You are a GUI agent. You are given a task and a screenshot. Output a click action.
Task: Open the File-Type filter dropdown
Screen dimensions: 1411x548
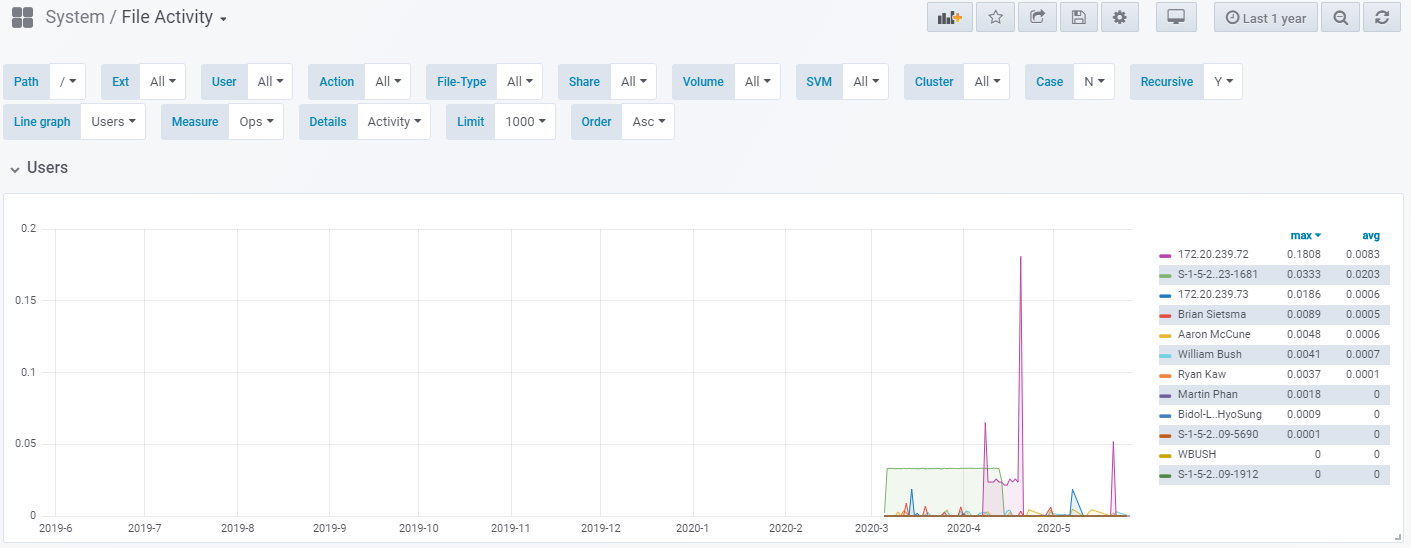(x=520, y=82)
